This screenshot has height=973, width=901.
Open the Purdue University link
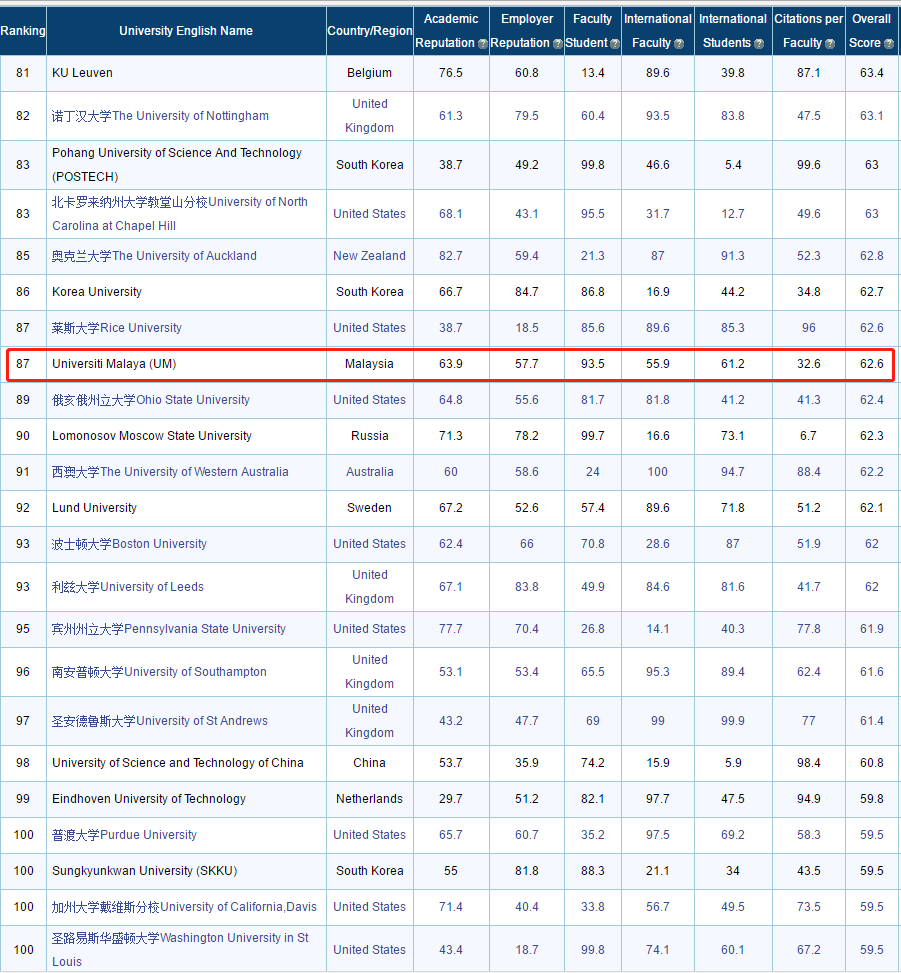(124, 835)
